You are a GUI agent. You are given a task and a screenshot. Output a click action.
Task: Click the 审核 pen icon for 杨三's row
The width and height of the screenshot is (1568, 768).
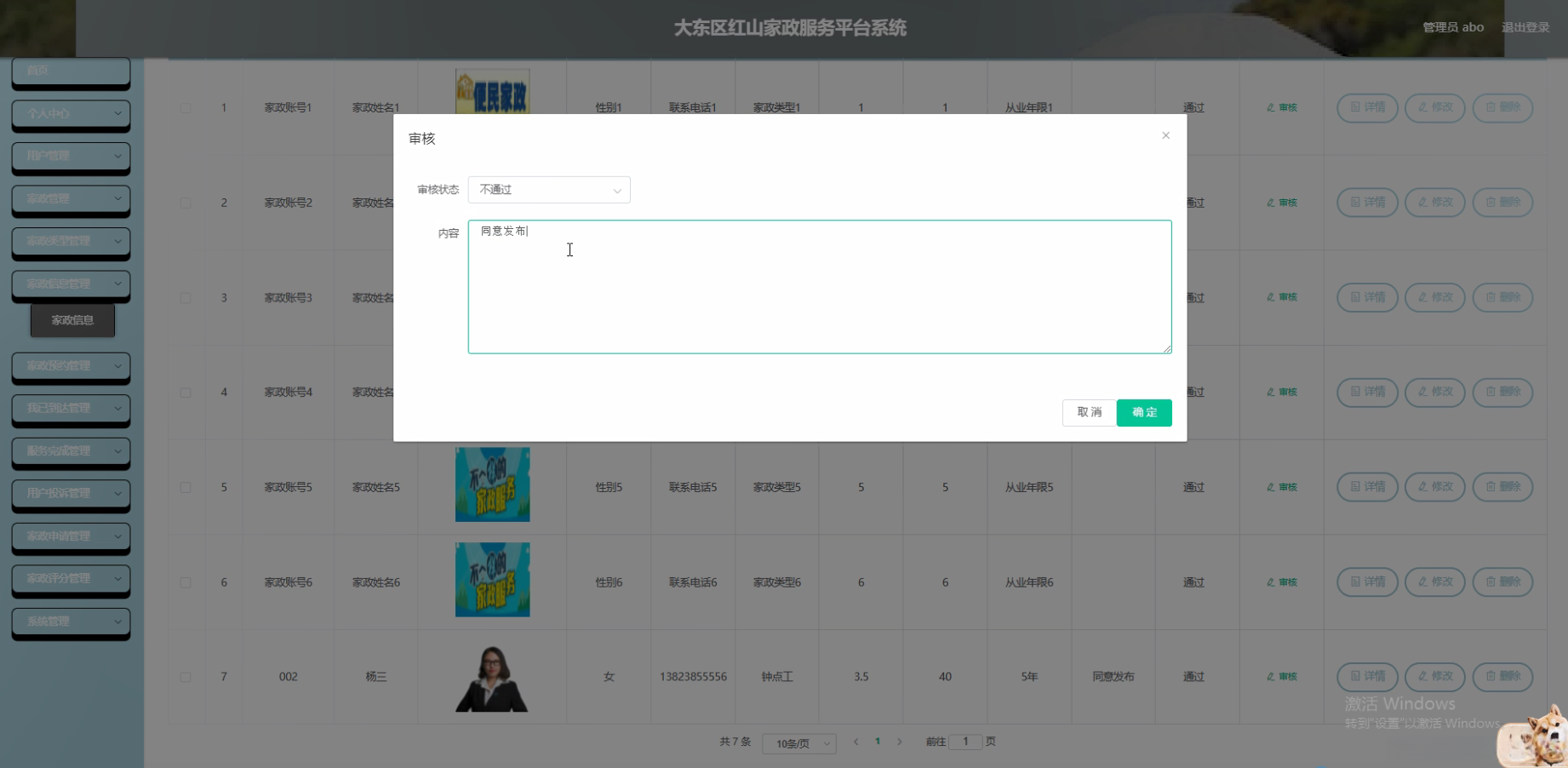tap(1281, 677)
